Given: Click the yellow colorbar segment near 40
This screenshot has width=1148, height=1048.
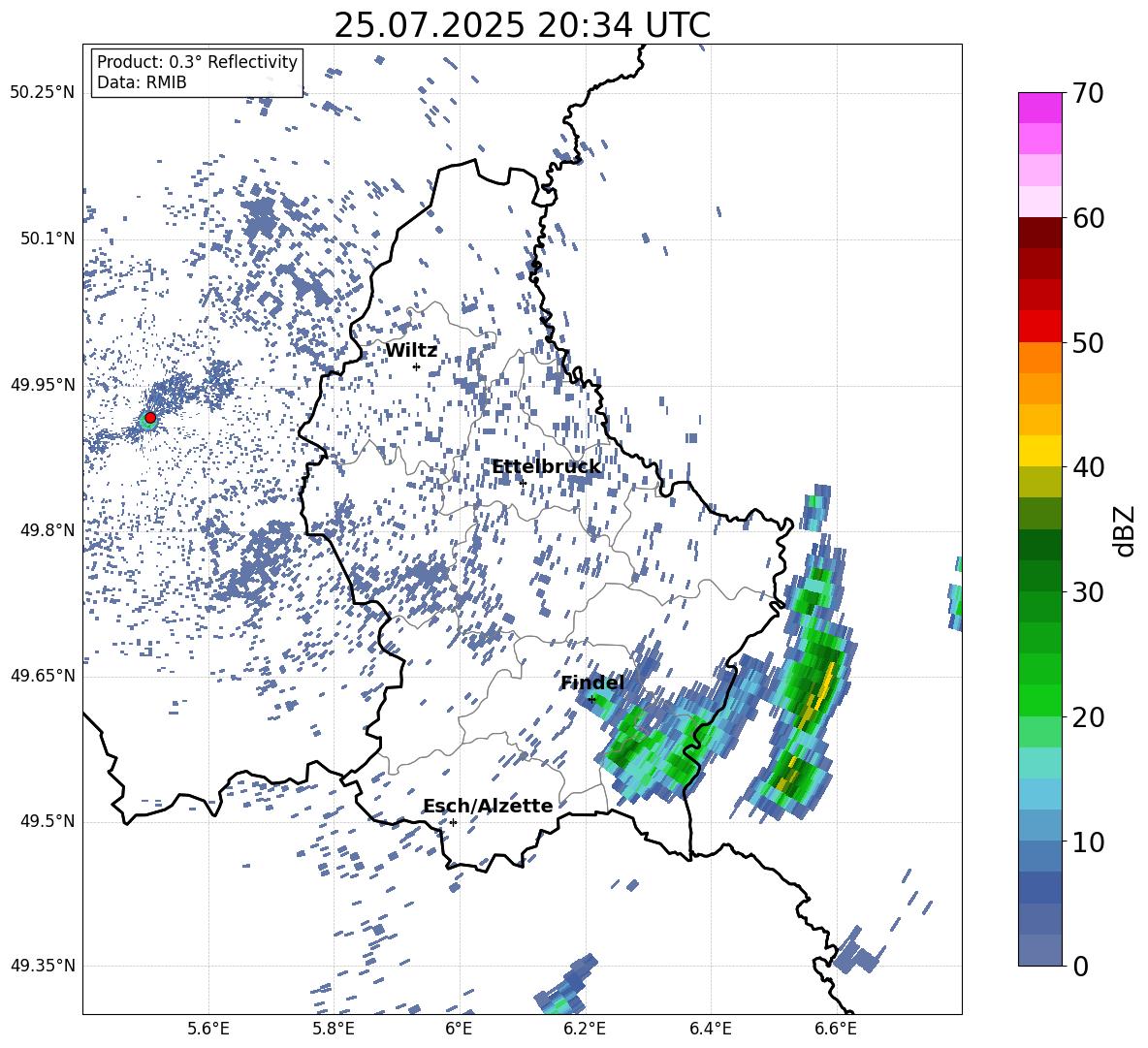Looking at the screenshot, I should click(1039, 451).
